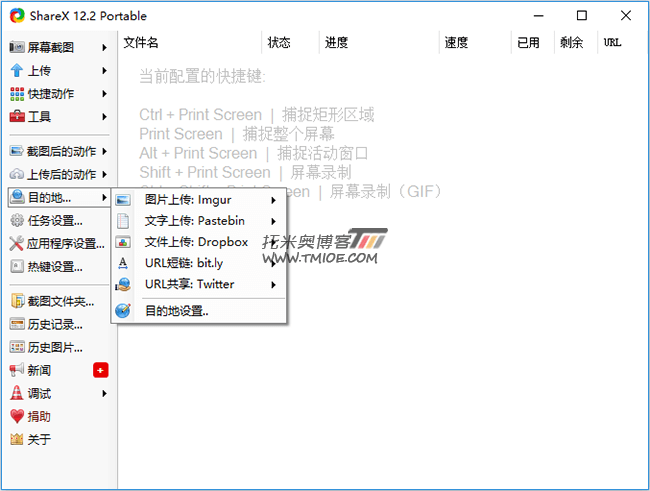
Task: Expand the Pastebin text uploader submenu arrow
Action: (274, 221)
